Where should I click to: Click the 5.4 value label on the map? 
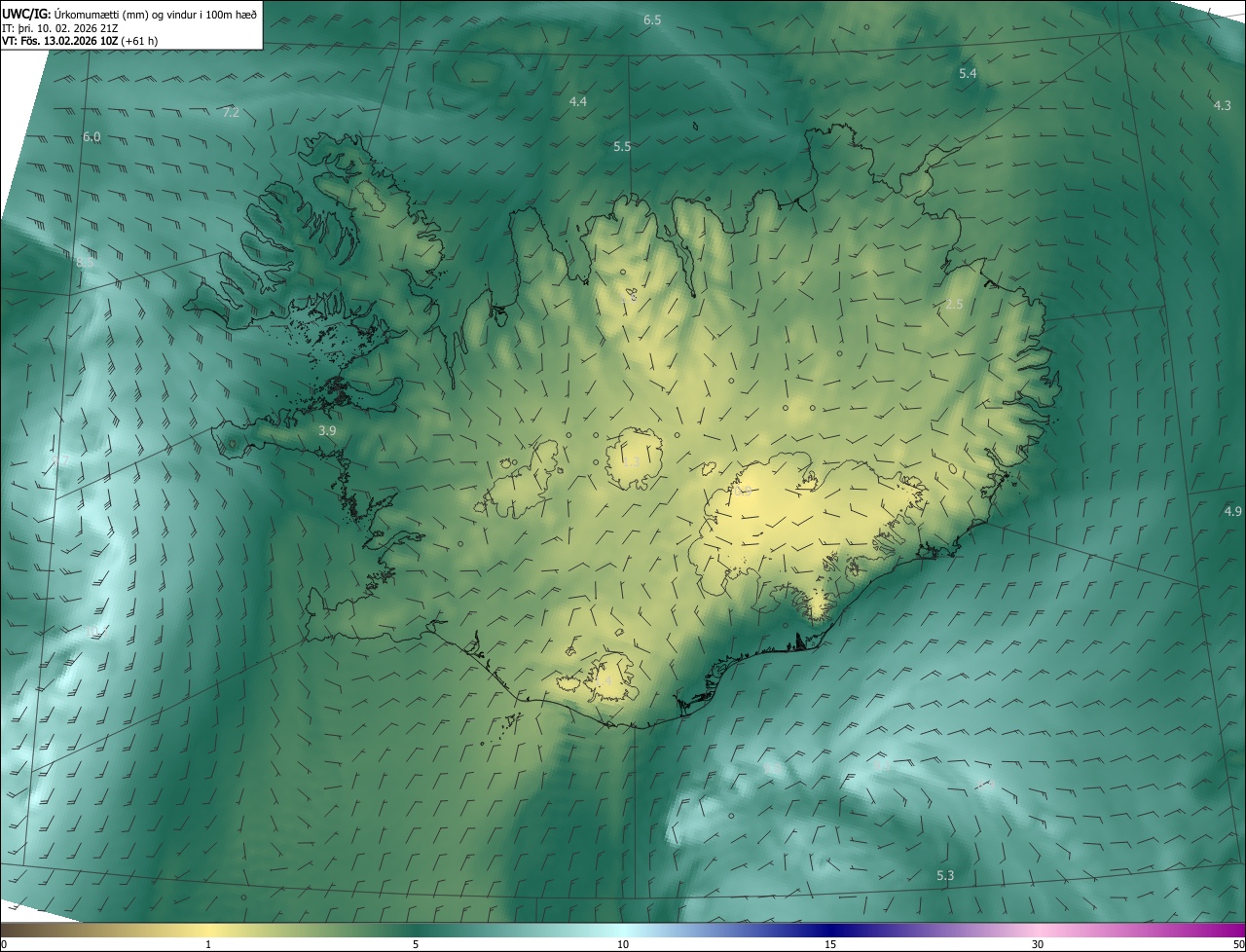pyautogui.click(x=968, y=74)
